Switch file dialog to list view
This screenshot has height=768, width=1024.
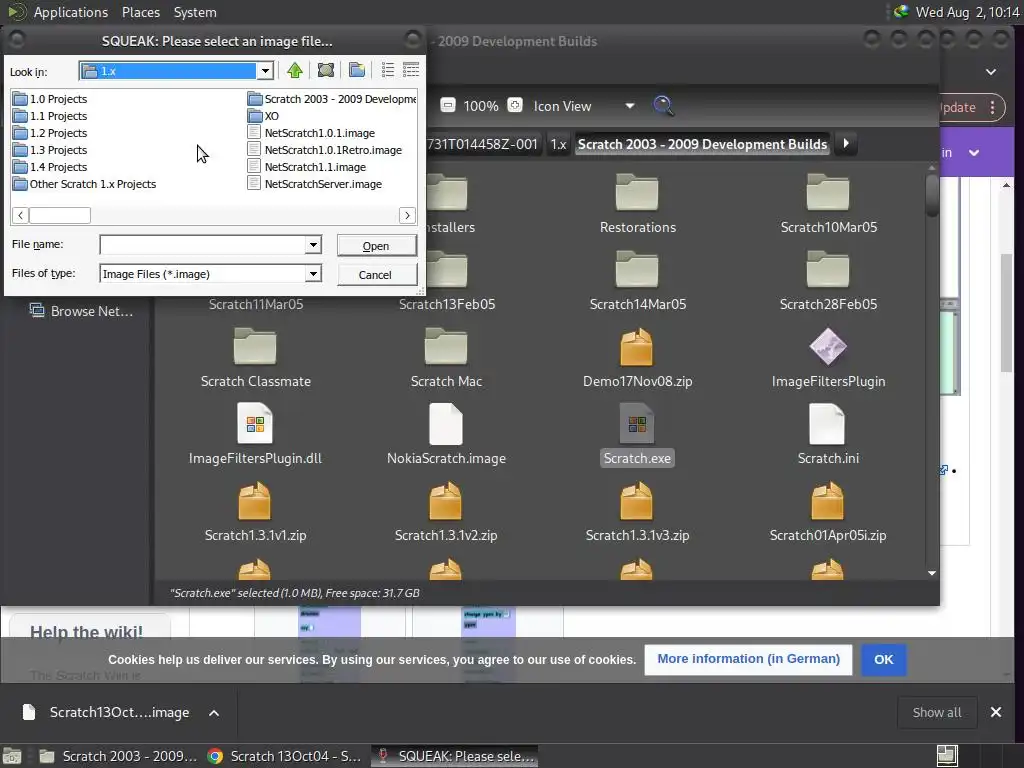[x=388, y=71]
